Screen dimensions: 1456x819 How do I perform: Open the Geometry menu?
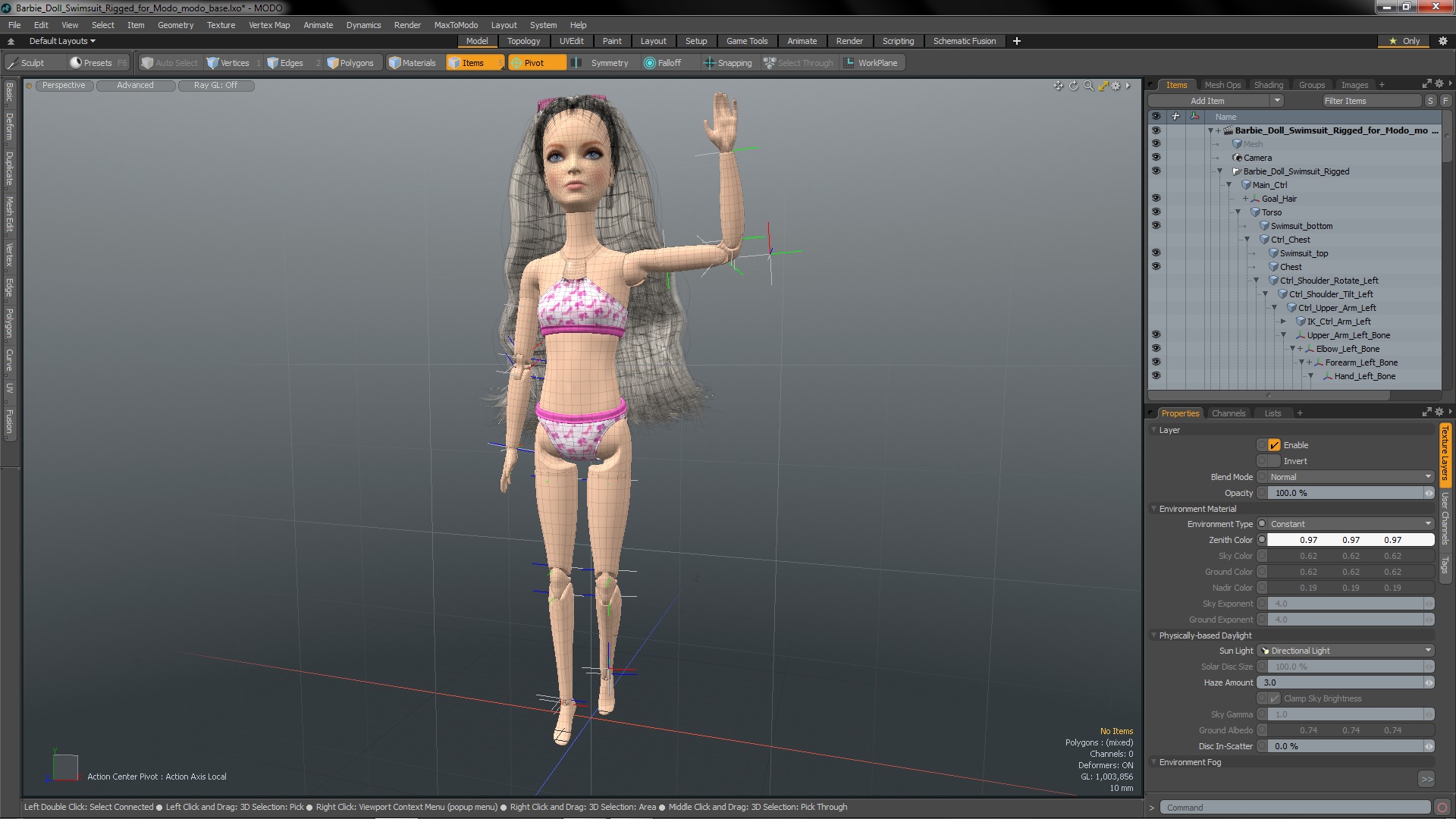(175, 25)
